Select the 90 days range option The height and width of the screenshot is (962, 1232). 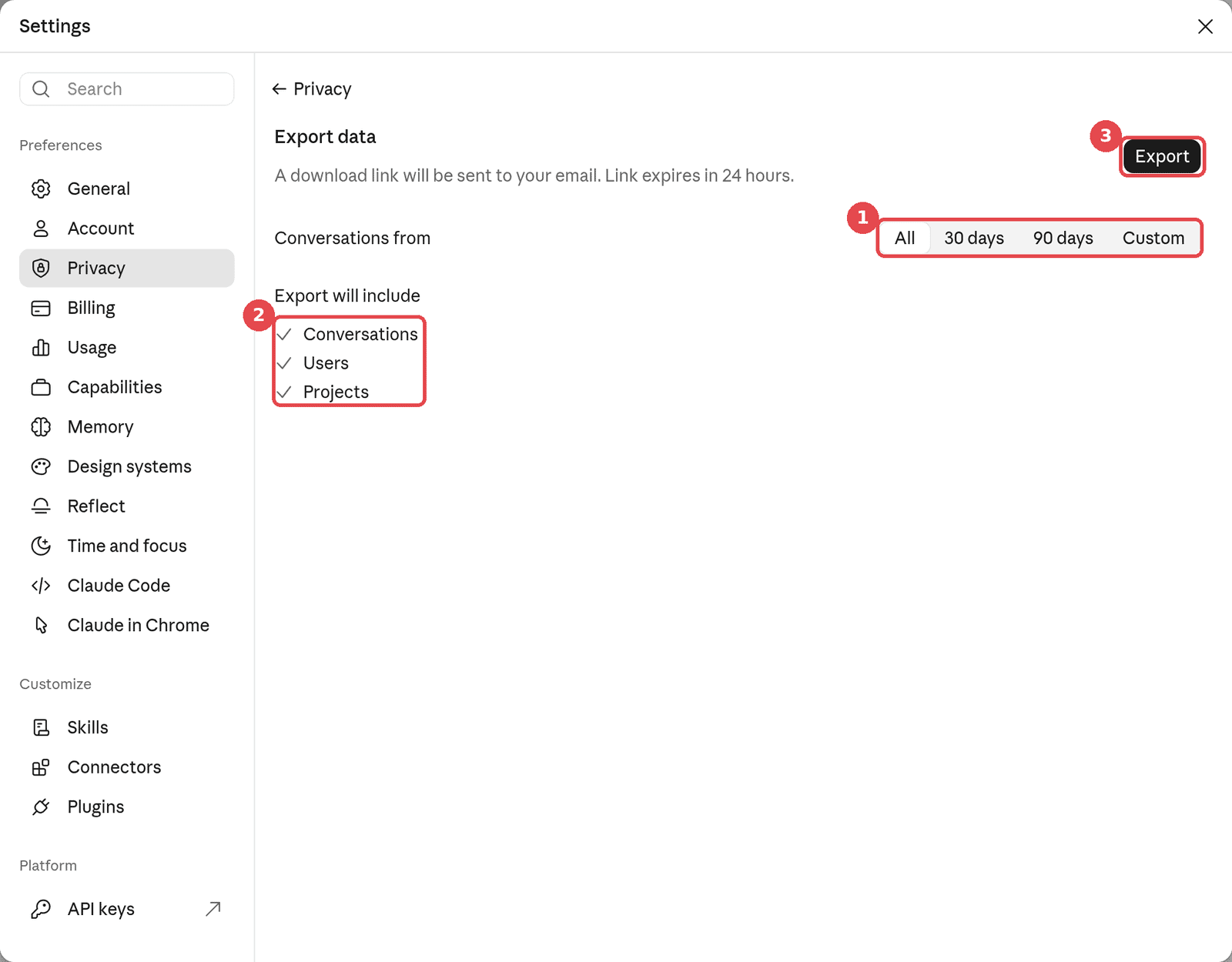coord(1063,238)
